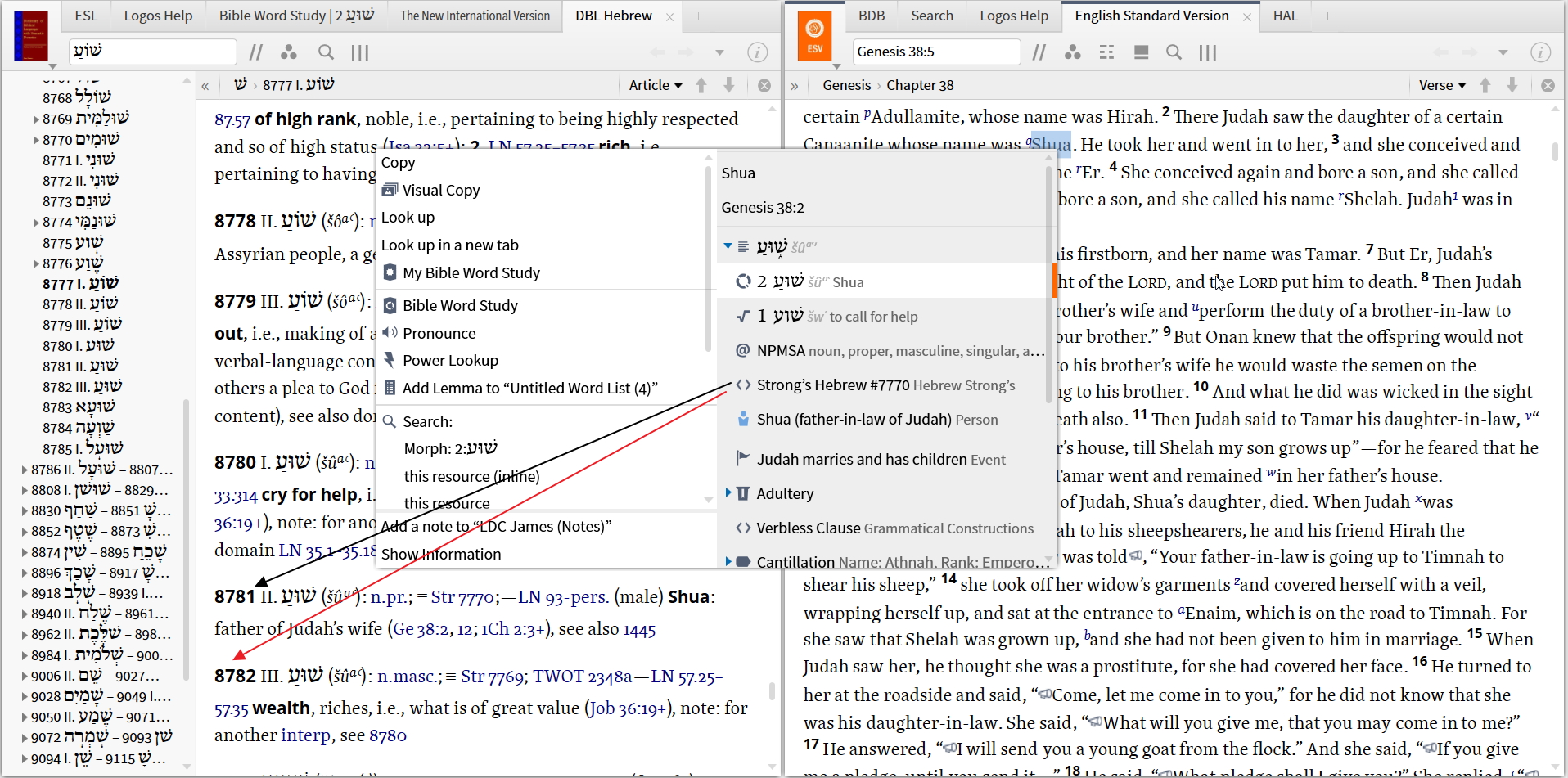Follow the 1445 cross-reference link

(639, 630)
